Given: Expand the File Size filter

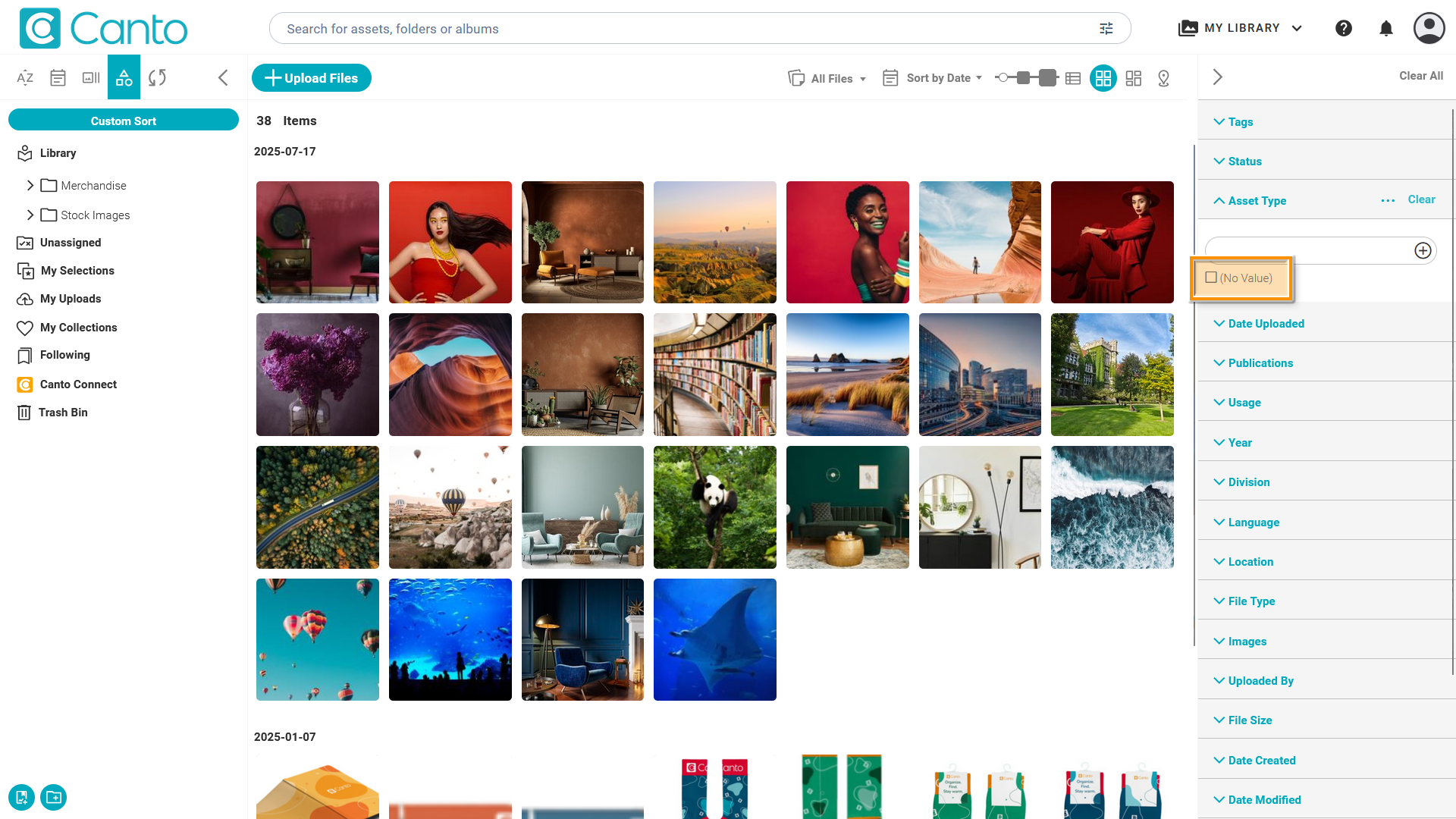Looking at the screenshot, I should (1243, 720).
